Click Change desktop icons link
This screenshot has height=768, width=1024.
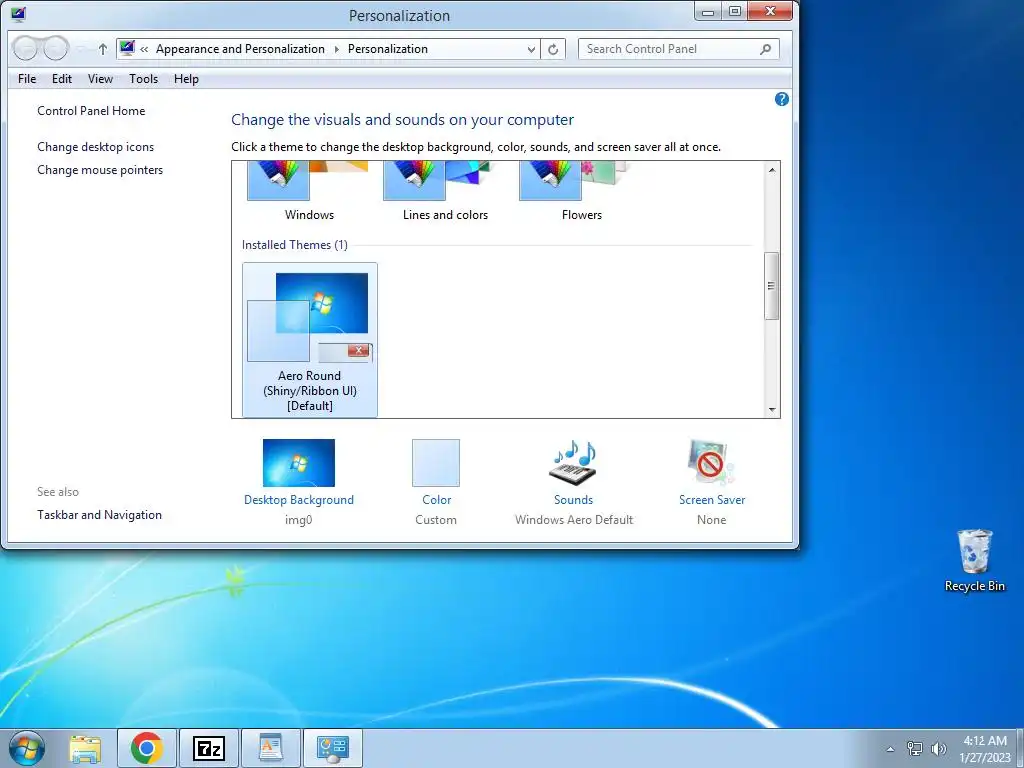(95, 147)
